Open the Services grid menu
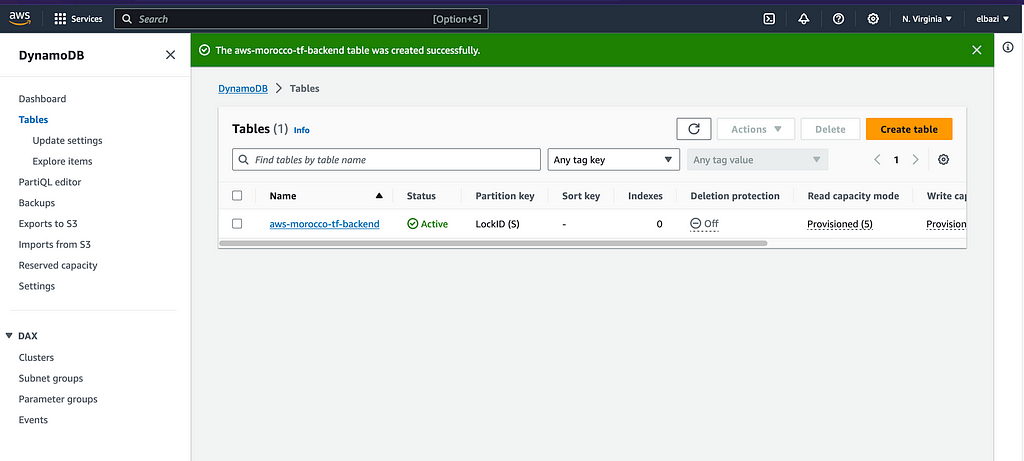The width and height of the screenshot is (1024, 461). pyautogui.click(x=78, y=19)
